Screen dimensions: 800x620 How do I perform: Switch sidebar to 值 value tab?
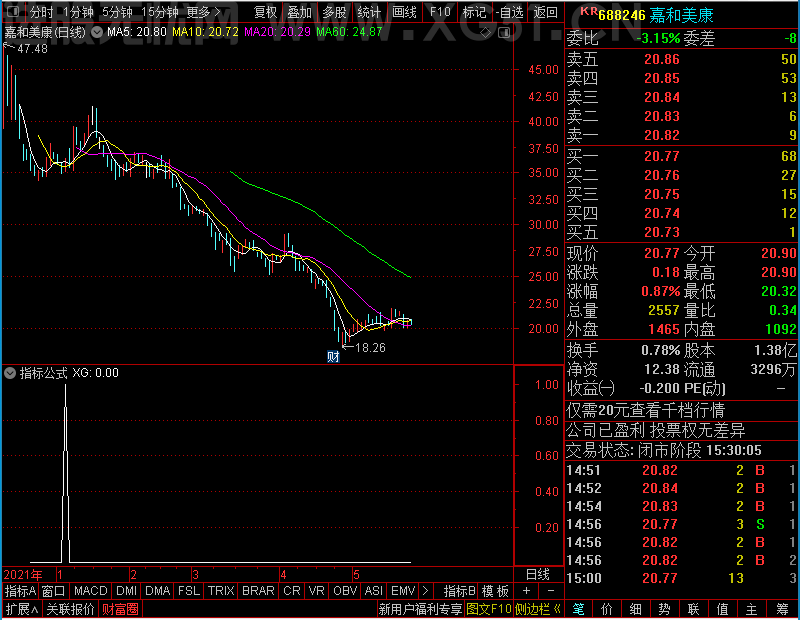click(722, 609)
